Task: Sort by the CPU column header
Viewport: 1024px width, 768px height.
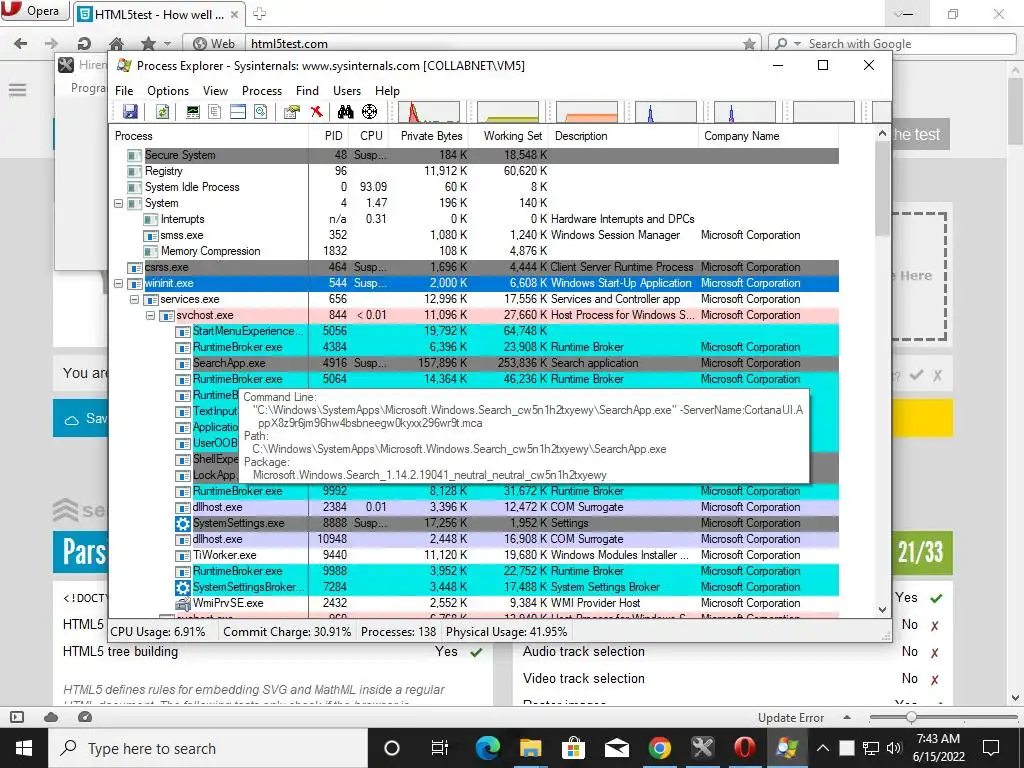Action: tap(371, 136)
